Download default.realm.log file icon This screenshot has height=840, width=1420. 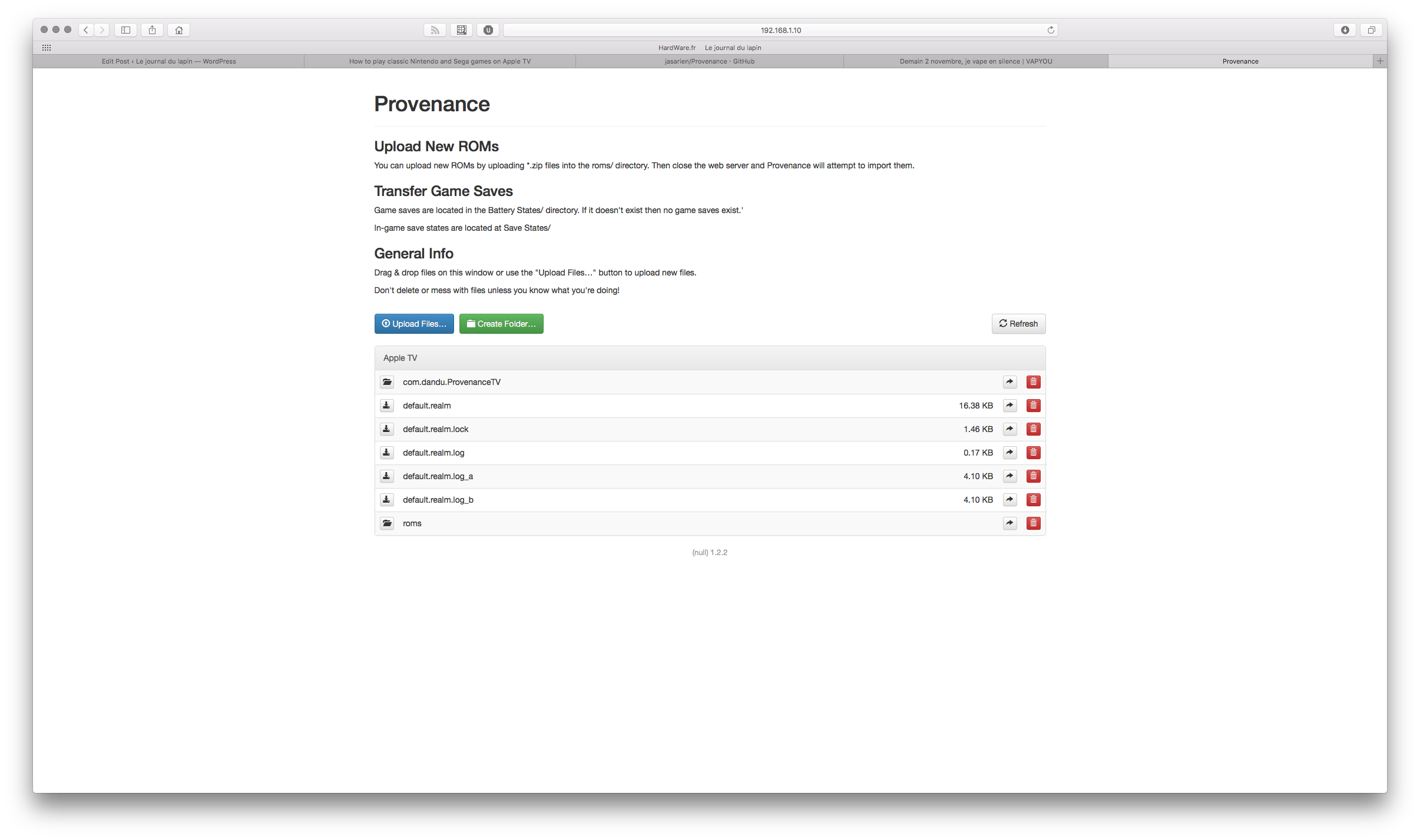coord(386,453)
